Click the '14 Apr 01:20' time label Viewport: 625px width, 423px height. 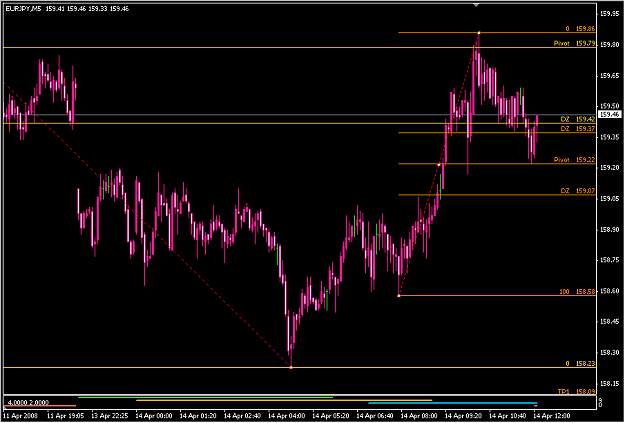point(198,416)
